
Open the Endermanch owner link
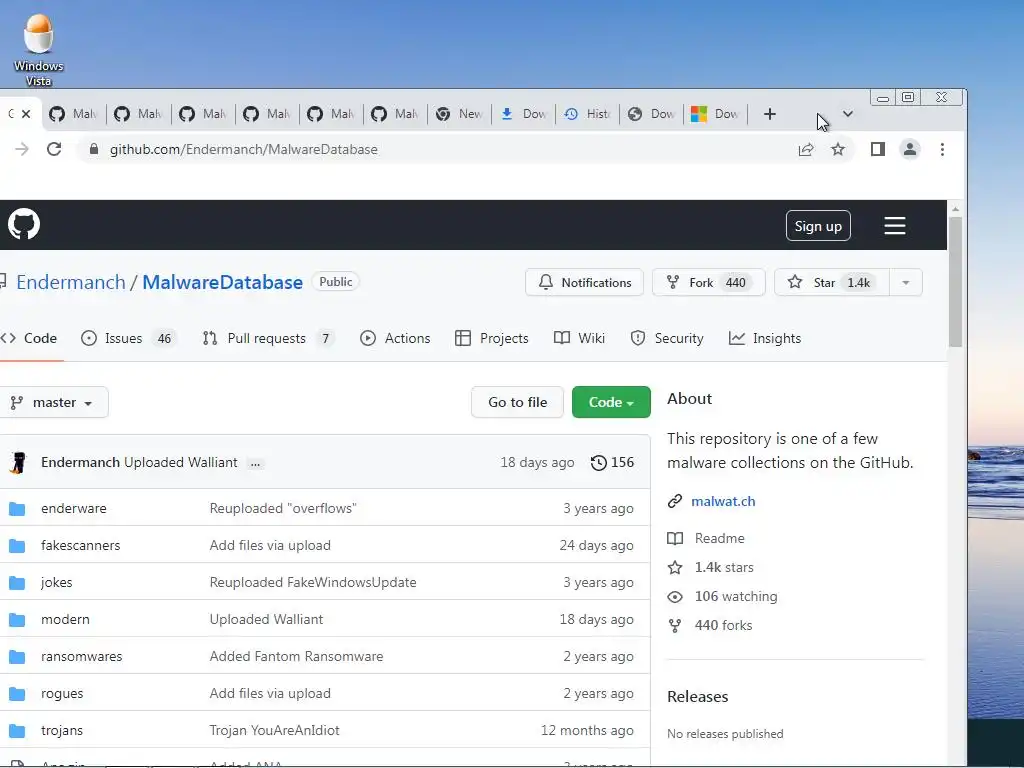[71, 282]
